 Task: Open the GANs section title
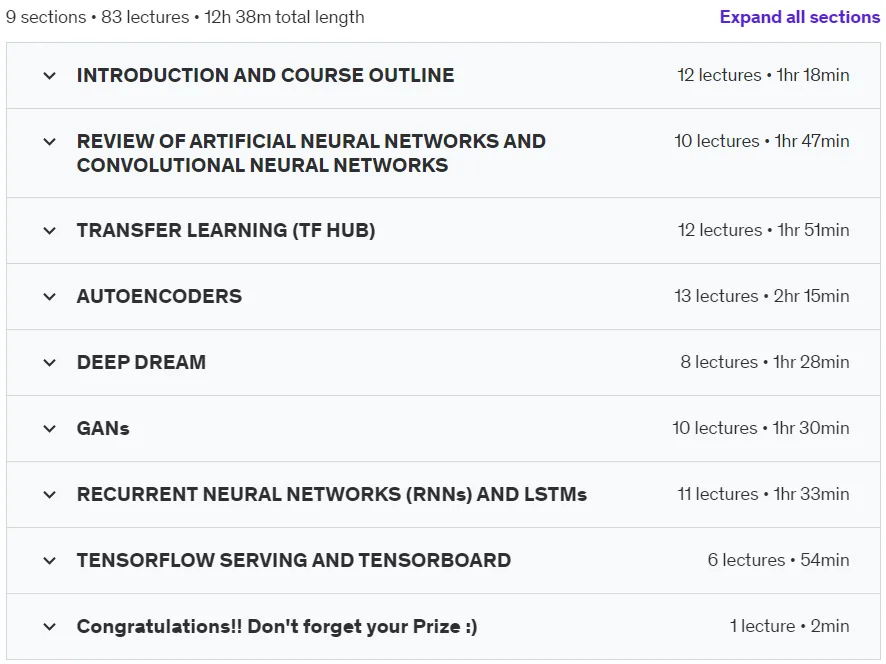pos(103,428)
